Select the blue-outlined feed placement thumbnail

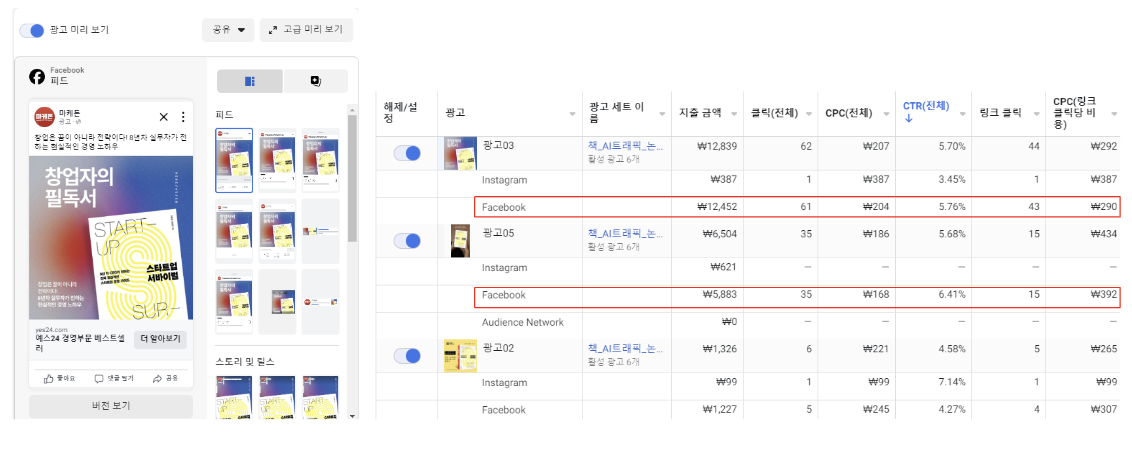[234, 160]
